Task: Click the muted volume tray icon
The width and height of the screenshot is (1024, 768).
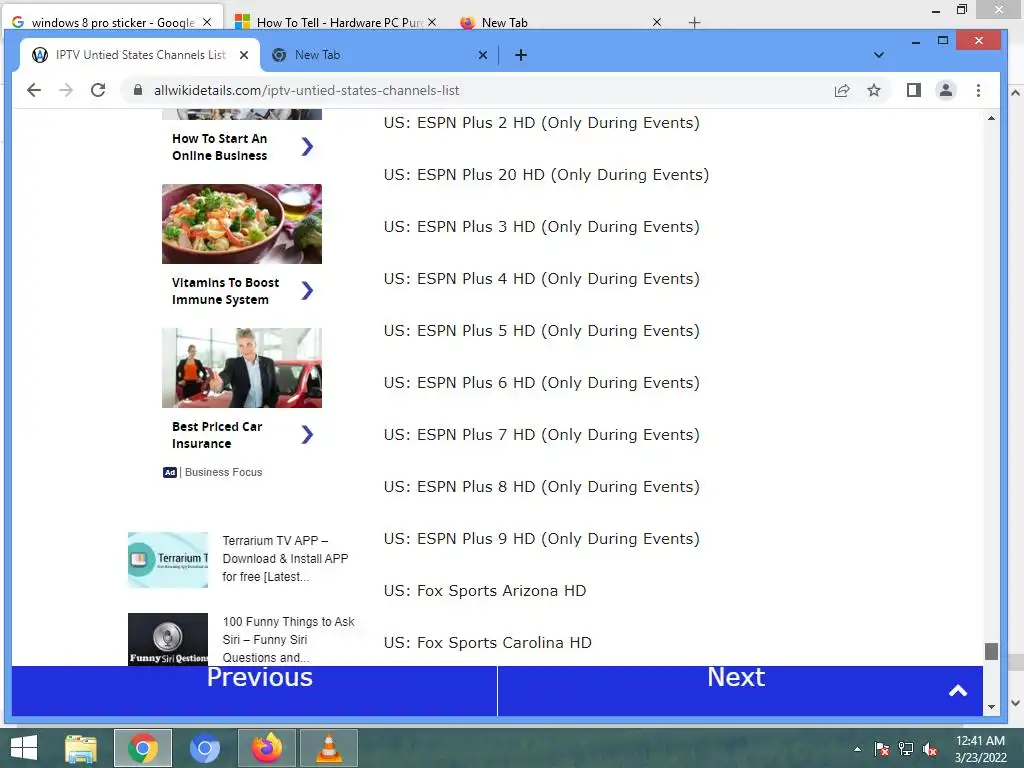Action: click(x=930, y=750)
